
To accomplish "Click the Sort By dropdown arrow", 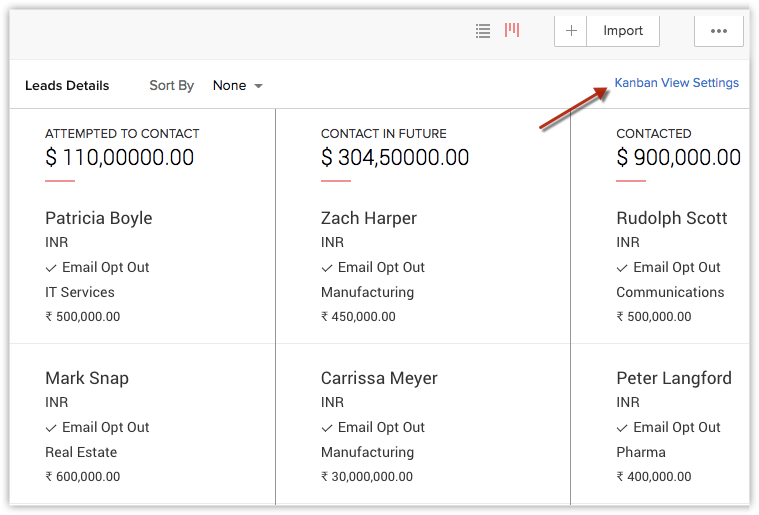I will click(x=259, y=87).
